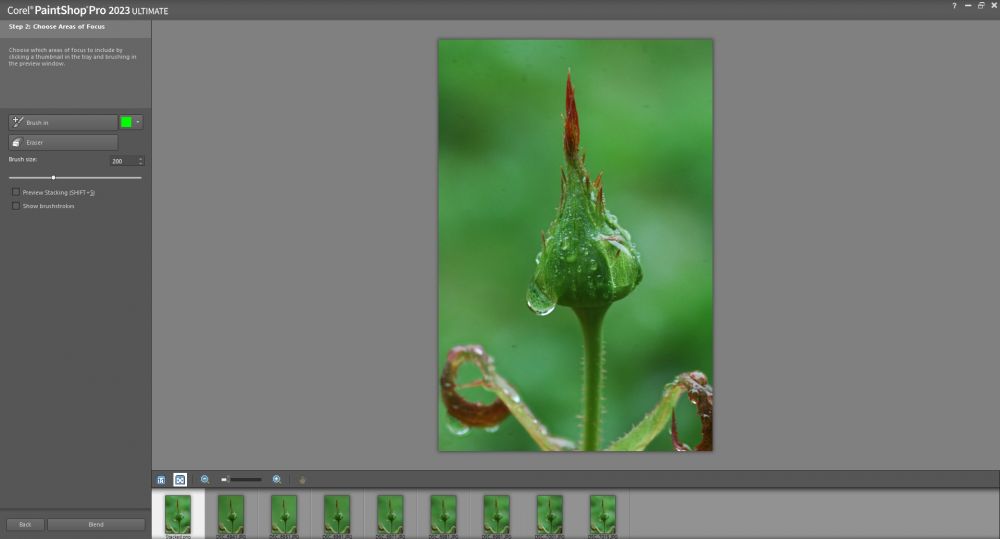Screen dimensions: 1000x539
Task: Select the Eraser tool
Action: 62,142
